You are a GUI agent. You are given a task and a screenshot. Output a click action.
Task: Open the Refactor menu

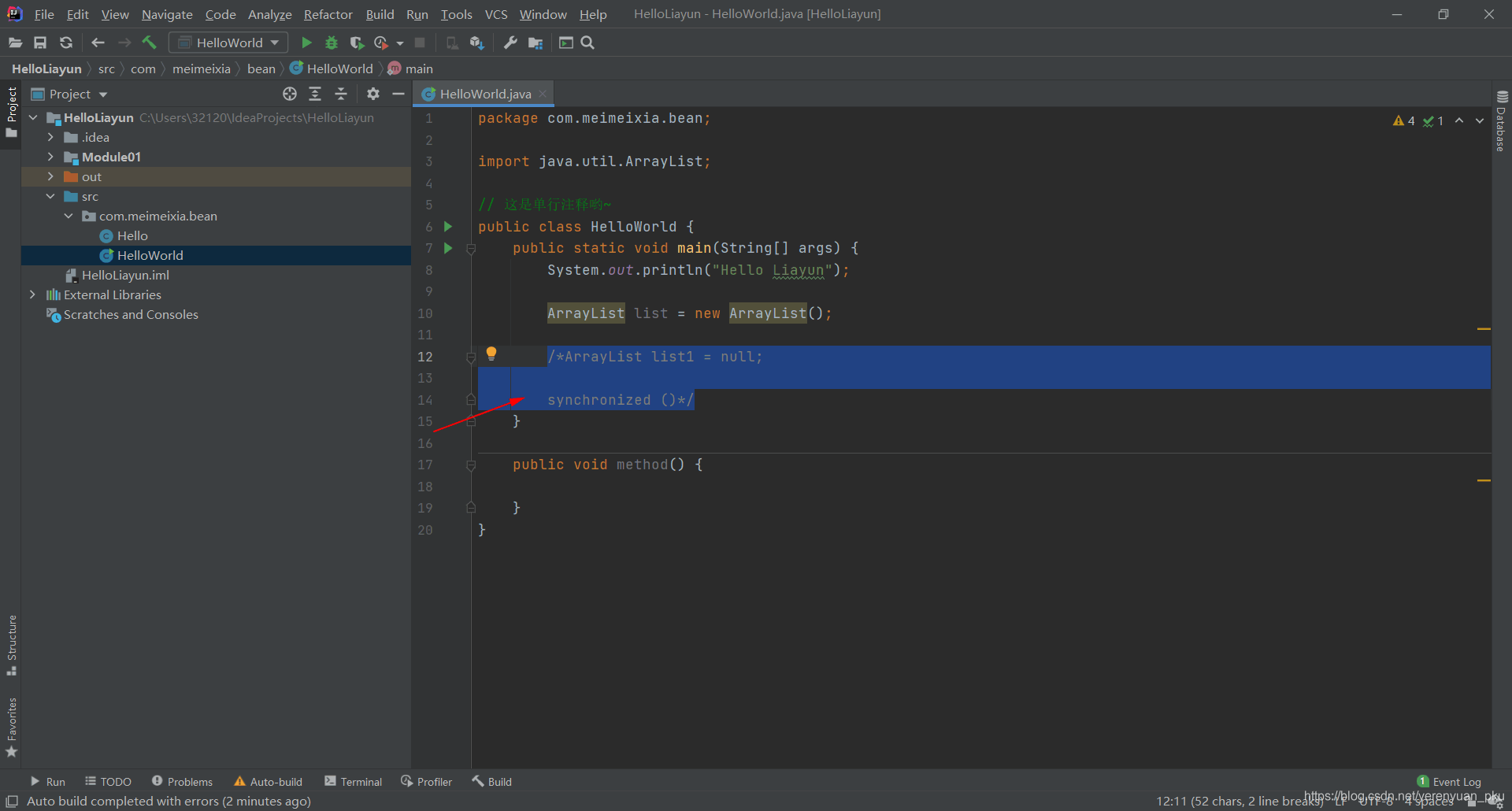click(328, 14)
